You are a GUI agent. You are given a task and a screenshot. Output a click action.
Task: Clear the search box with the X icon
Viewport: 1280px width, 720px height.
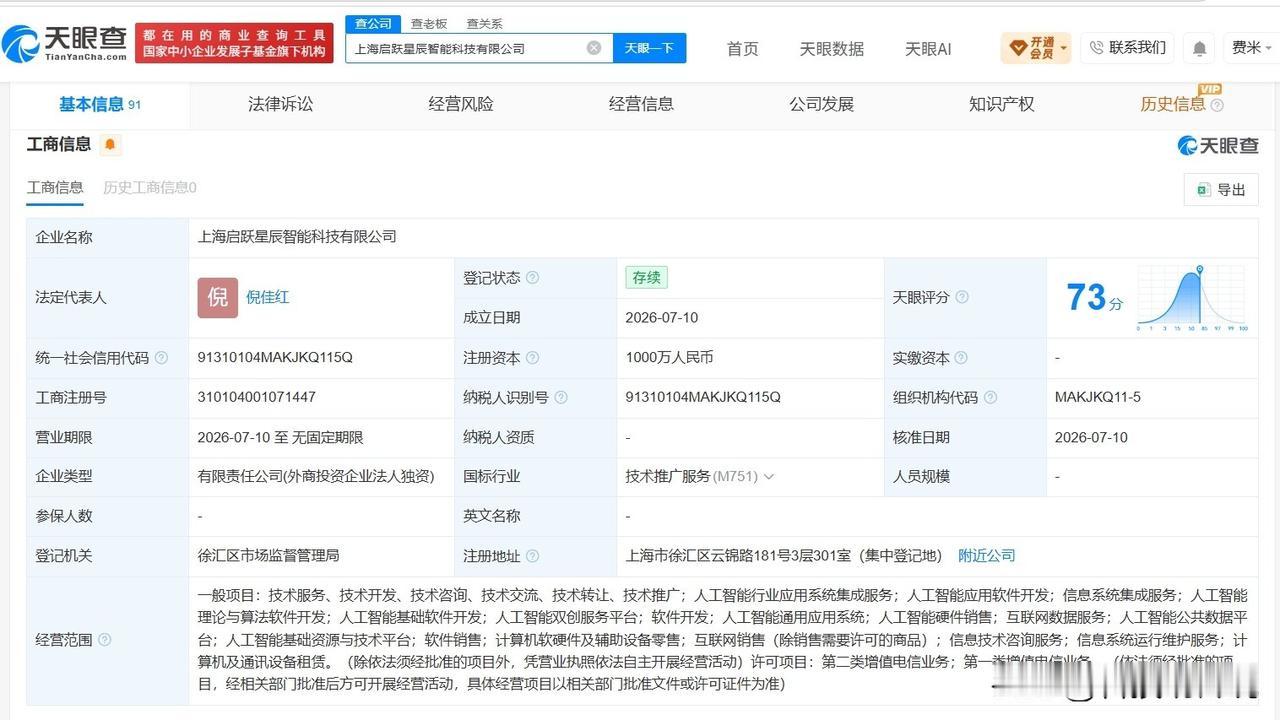coord(594,48)
